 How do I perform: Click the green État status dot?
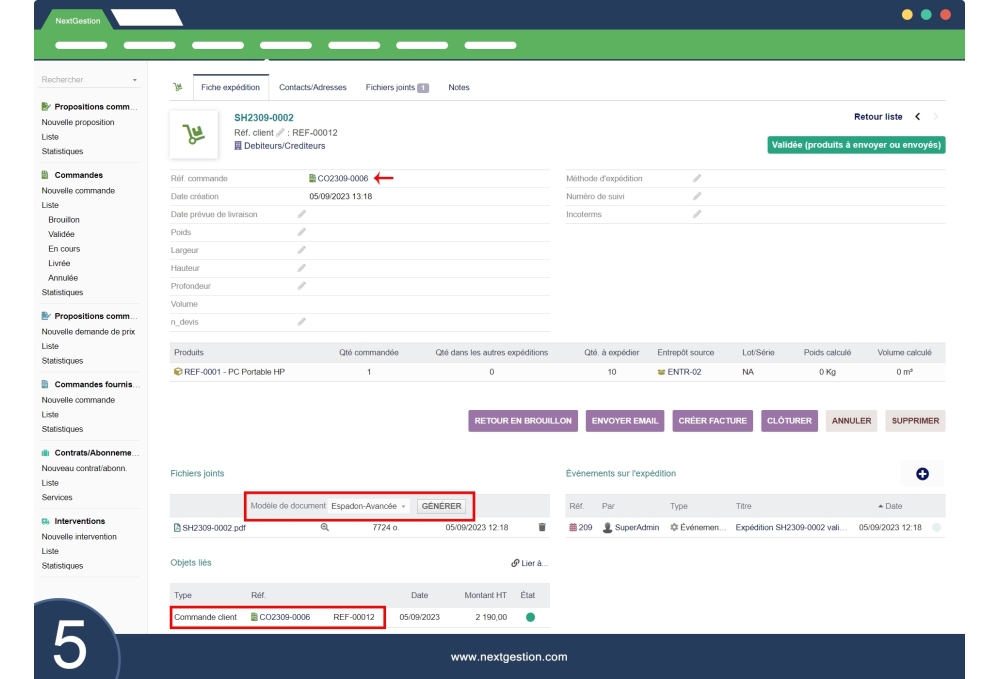(530, 617)
